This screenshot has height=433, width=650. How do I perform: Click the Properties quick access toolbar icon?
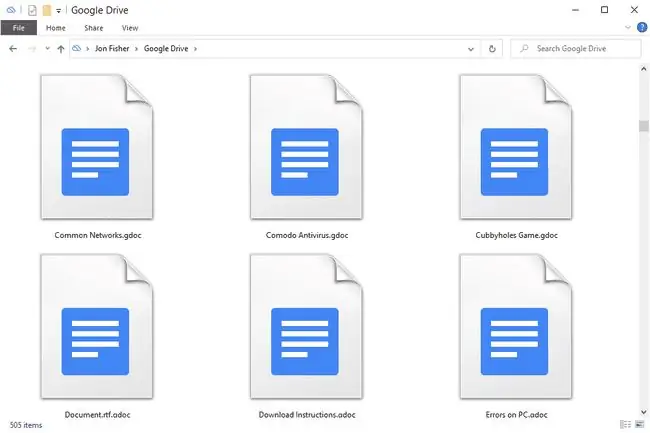pyautogui.click(x=32, y=10)
